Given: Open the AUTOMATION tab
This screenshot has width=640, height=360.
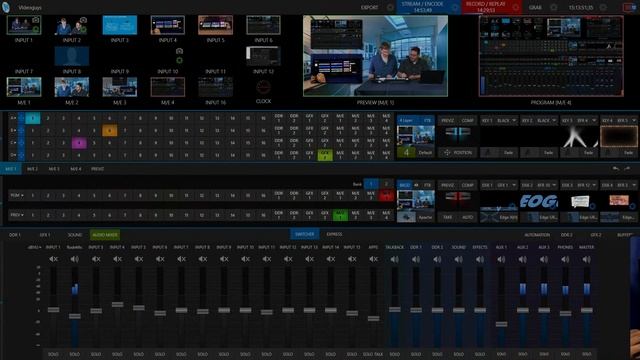Looking at the screenshot, I should [x=537, y=235].
